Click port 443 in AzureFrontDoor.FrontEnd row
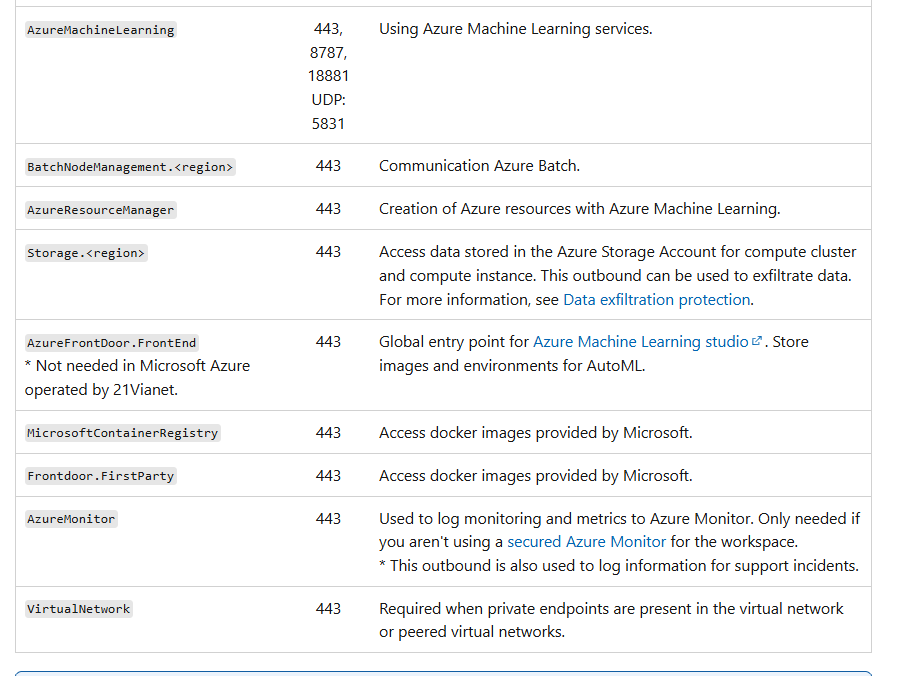The image size is (918, 676). pyautogui.click(x=328, y=342)
